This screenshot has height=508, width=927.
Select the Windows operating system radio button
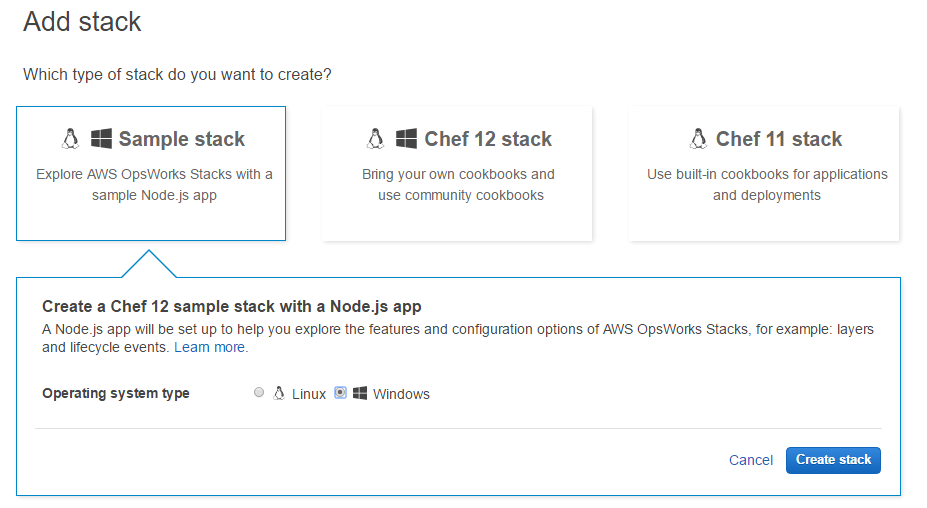340,392
